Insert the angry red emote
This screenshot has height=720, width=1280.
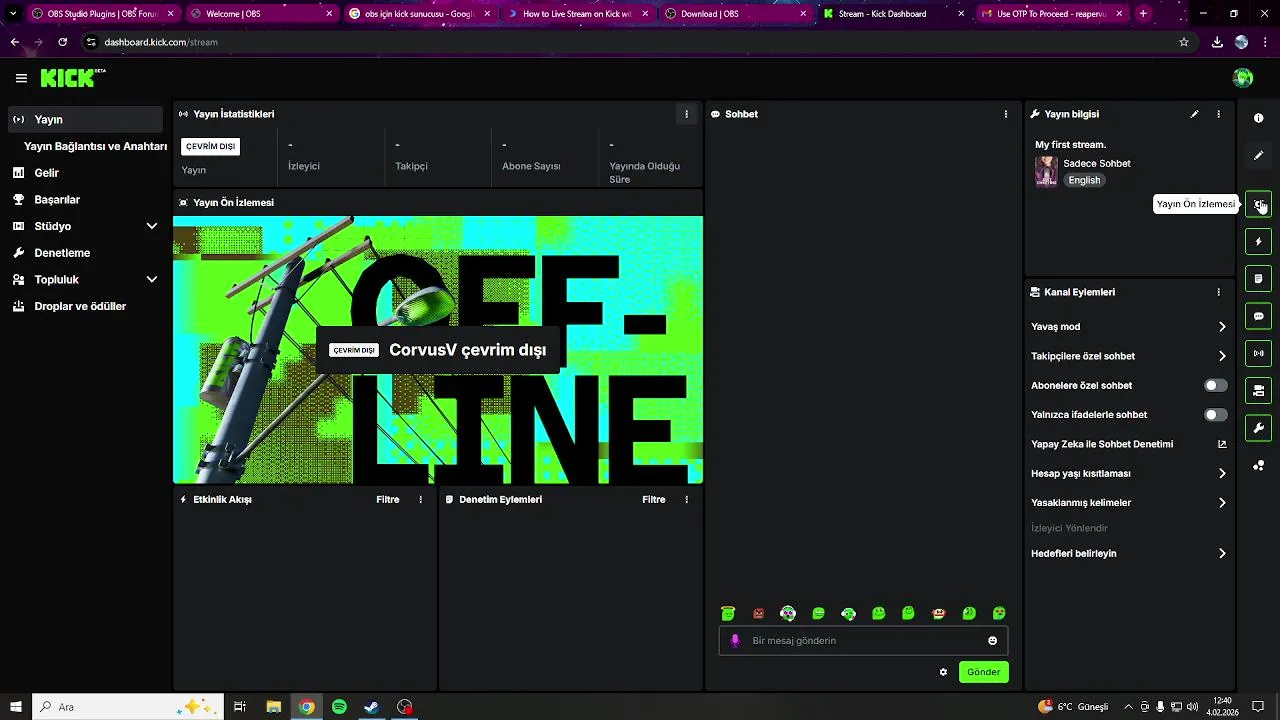click(758, 613)
